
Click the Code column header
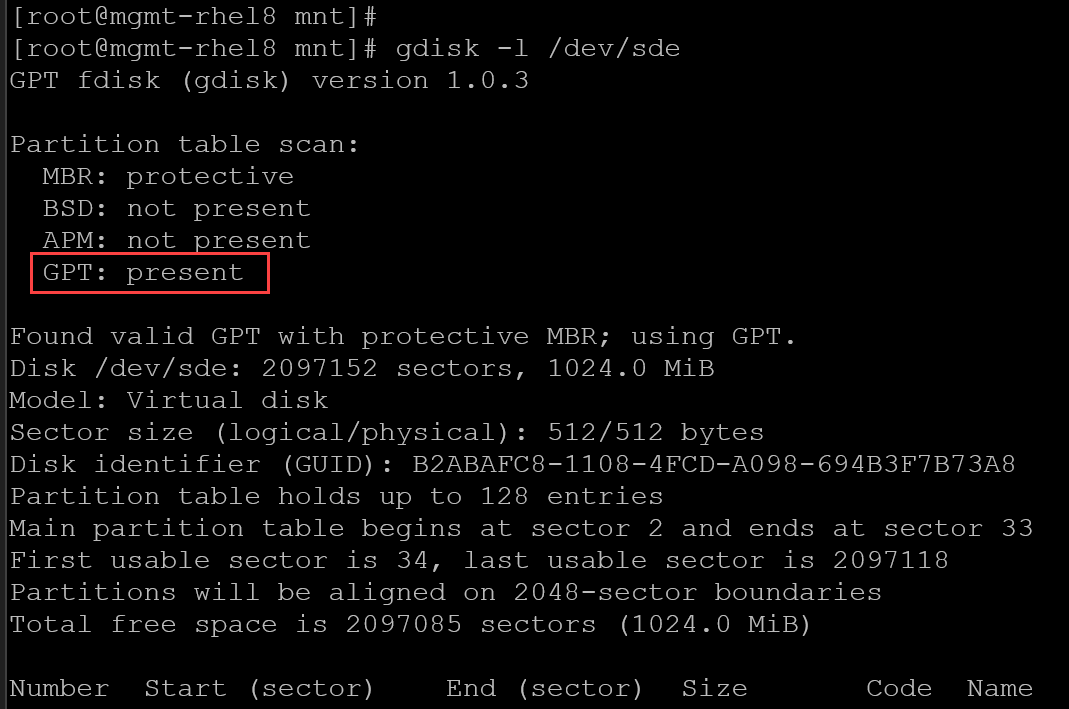[899, 689]
